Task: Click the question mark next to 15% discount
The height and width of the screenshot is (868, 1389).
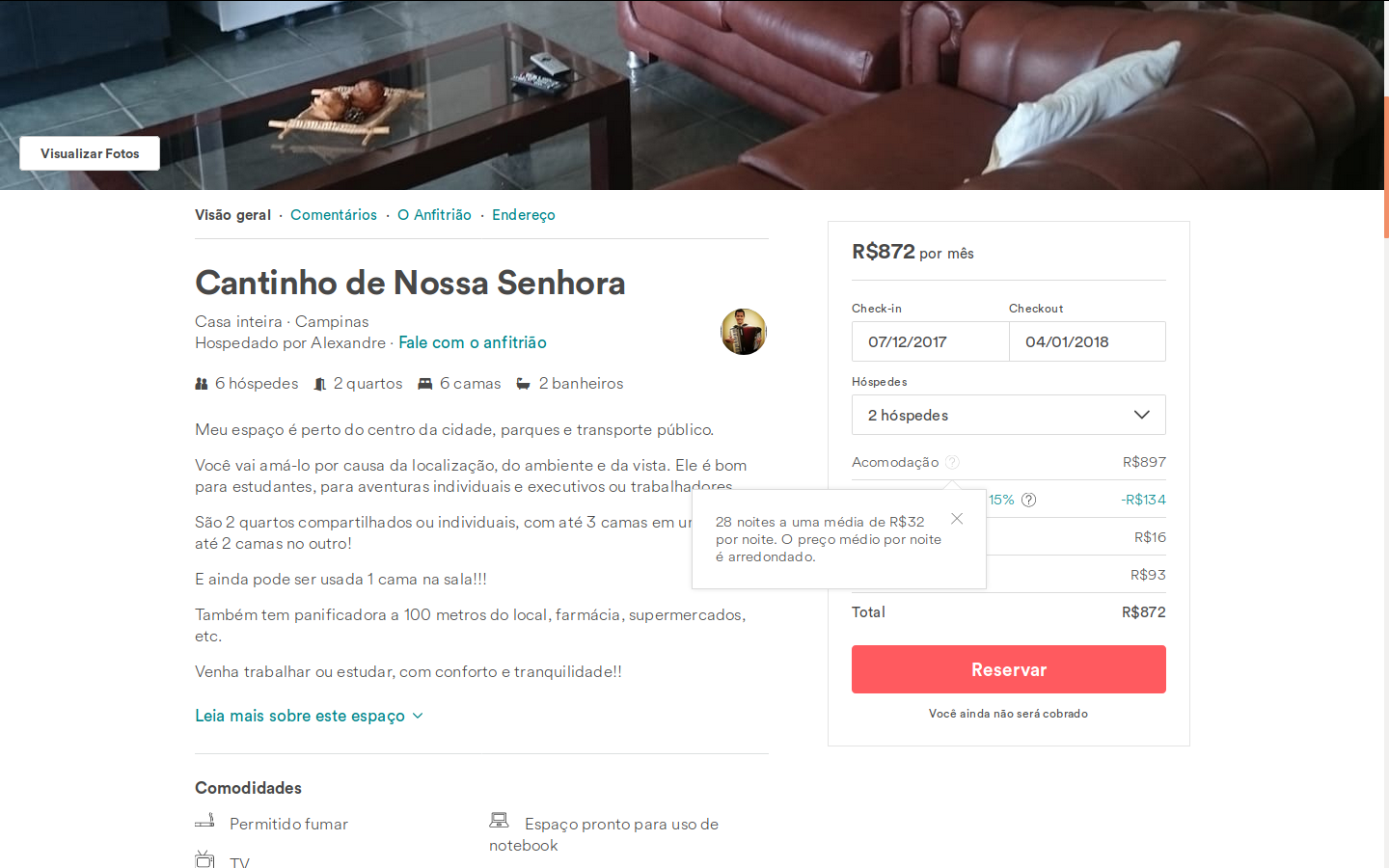Action: click(1029, 500)
